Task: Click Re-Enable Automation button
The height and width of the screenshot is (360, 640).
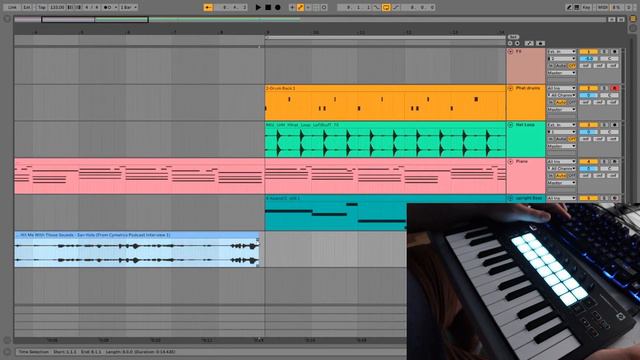Action: [x=308, y=7]
